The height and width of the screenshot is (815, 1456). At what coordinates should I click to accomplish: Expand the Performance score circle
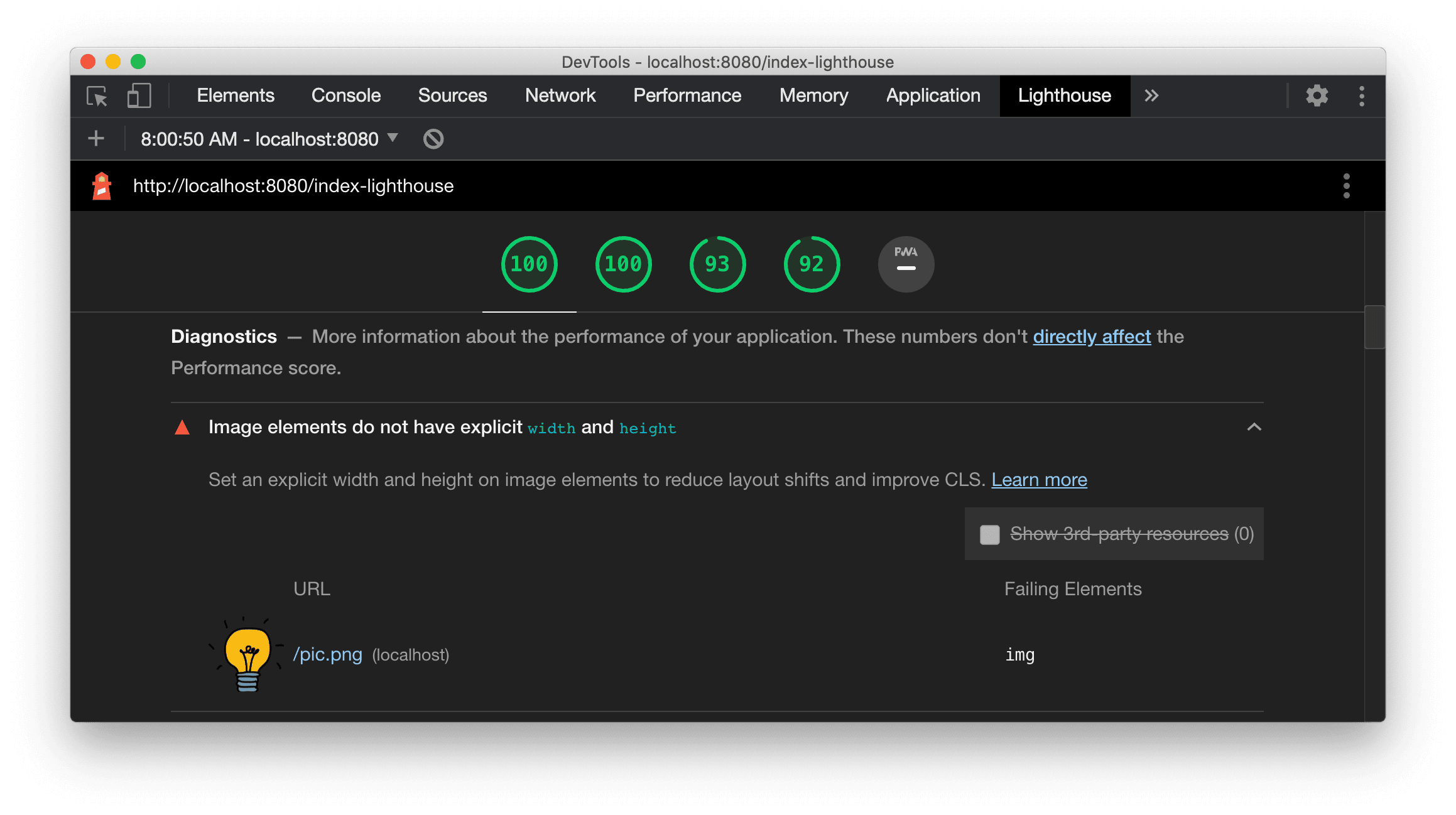point(529,263)
